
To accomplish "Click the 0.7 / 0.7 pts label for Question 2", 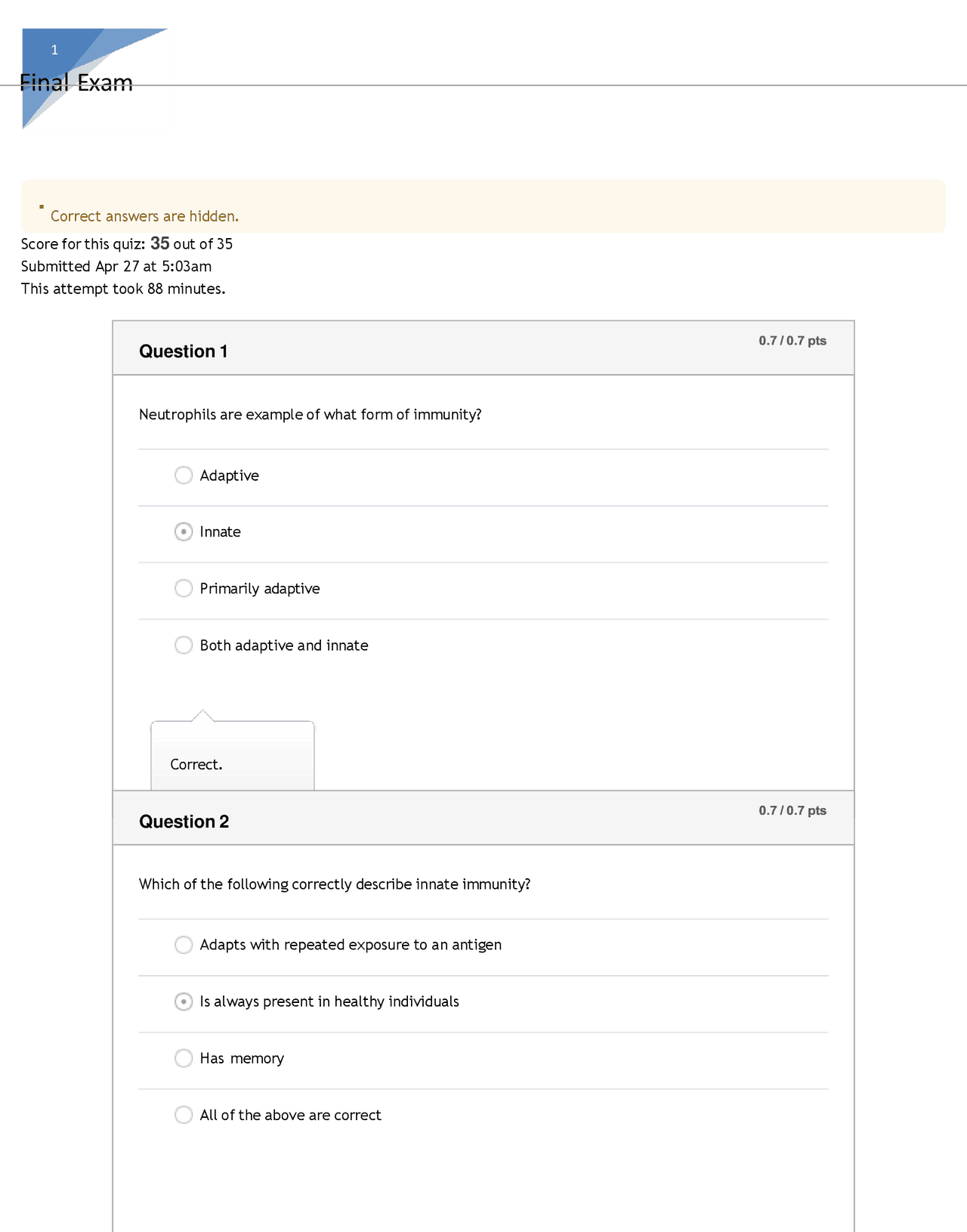I will tap(792, 809).
